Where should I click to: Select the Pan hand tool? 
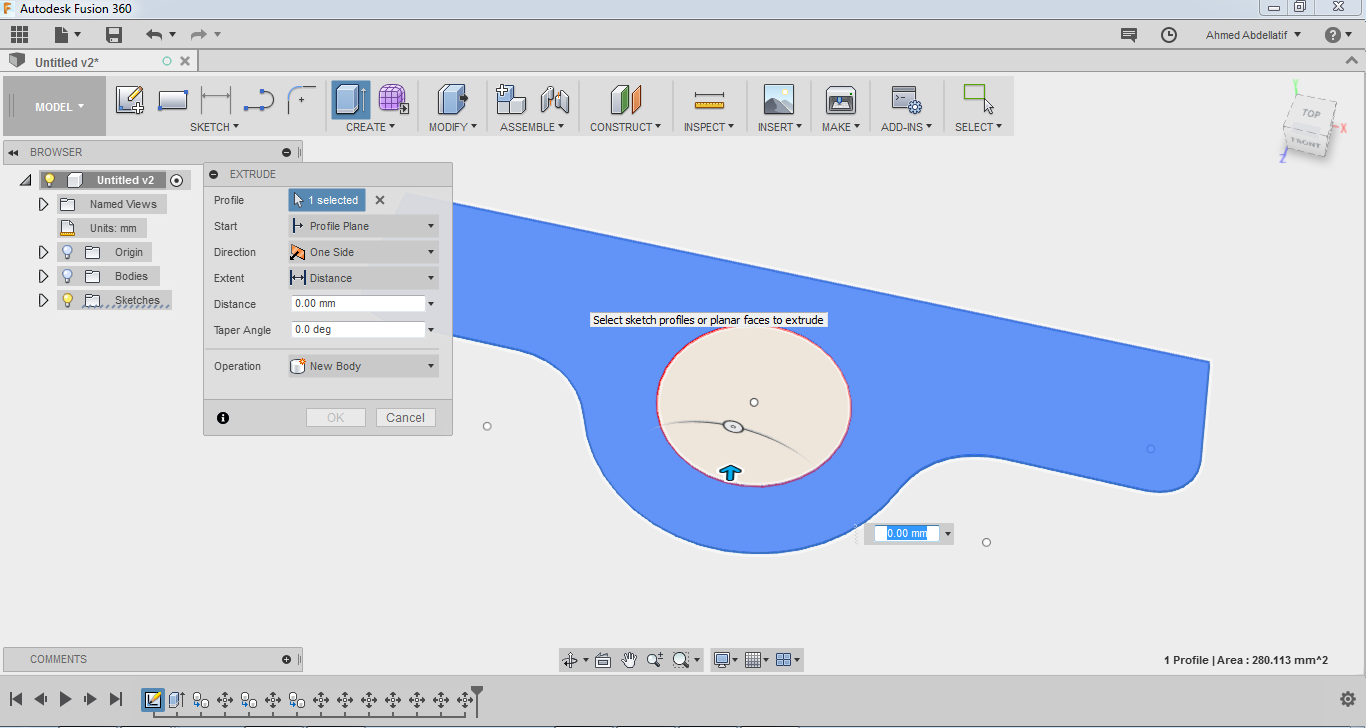(629, 660)
